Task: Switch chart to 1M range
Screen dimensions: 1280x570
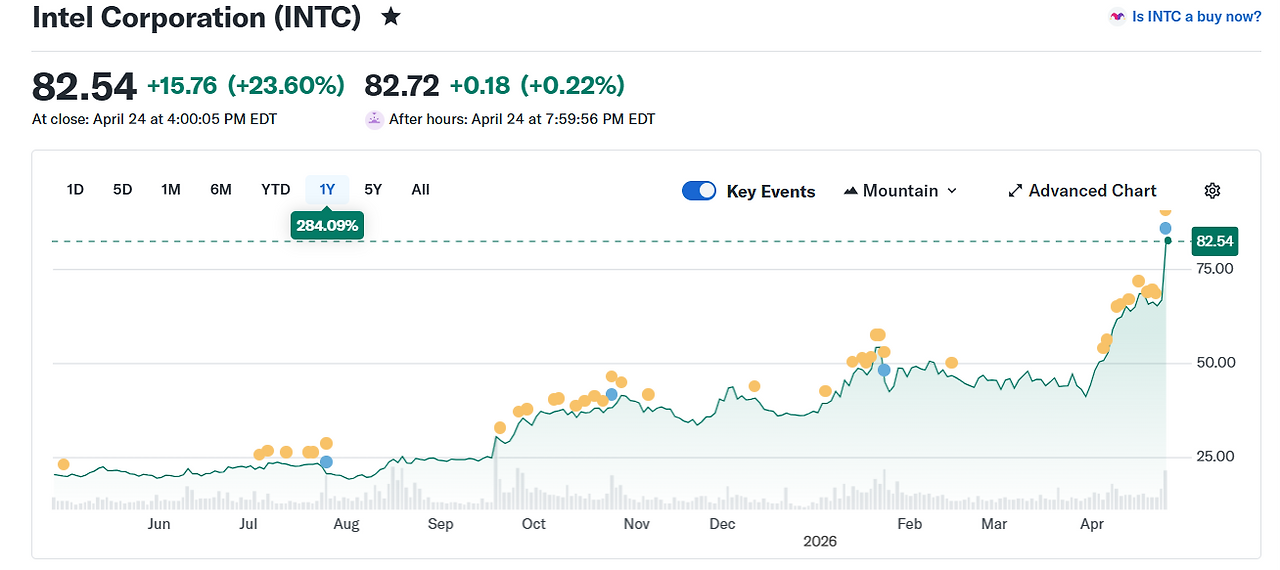Action: (171, 189)
